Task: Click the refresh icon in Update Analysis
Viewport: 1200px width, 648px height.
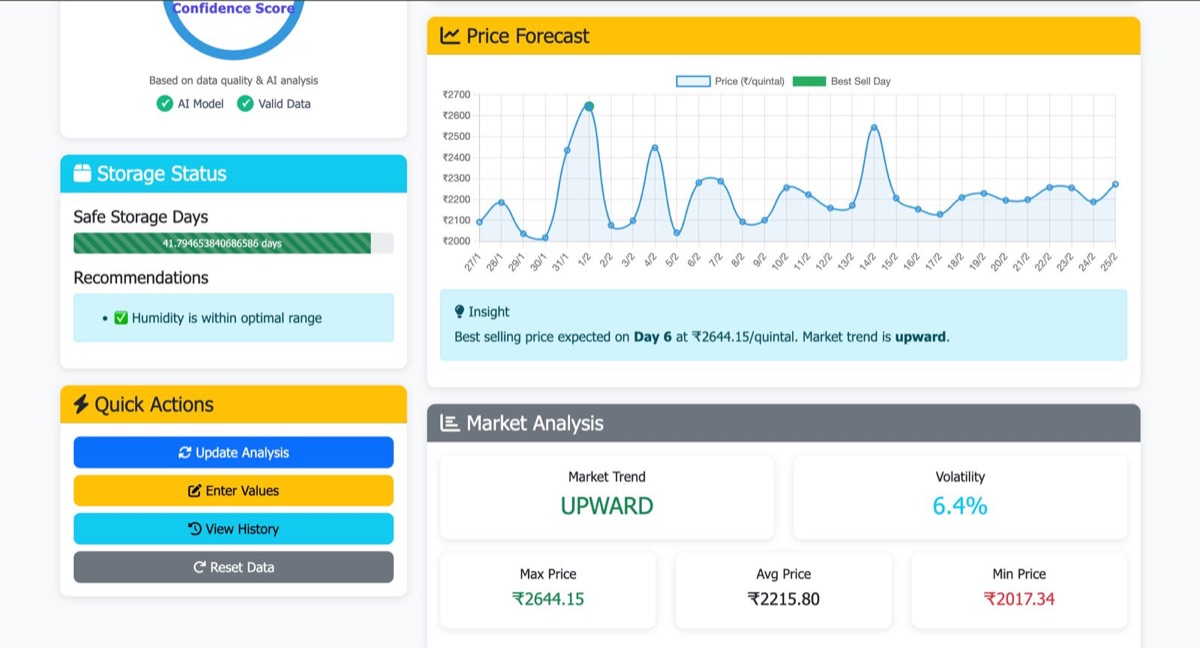Action: click(185, 453)
